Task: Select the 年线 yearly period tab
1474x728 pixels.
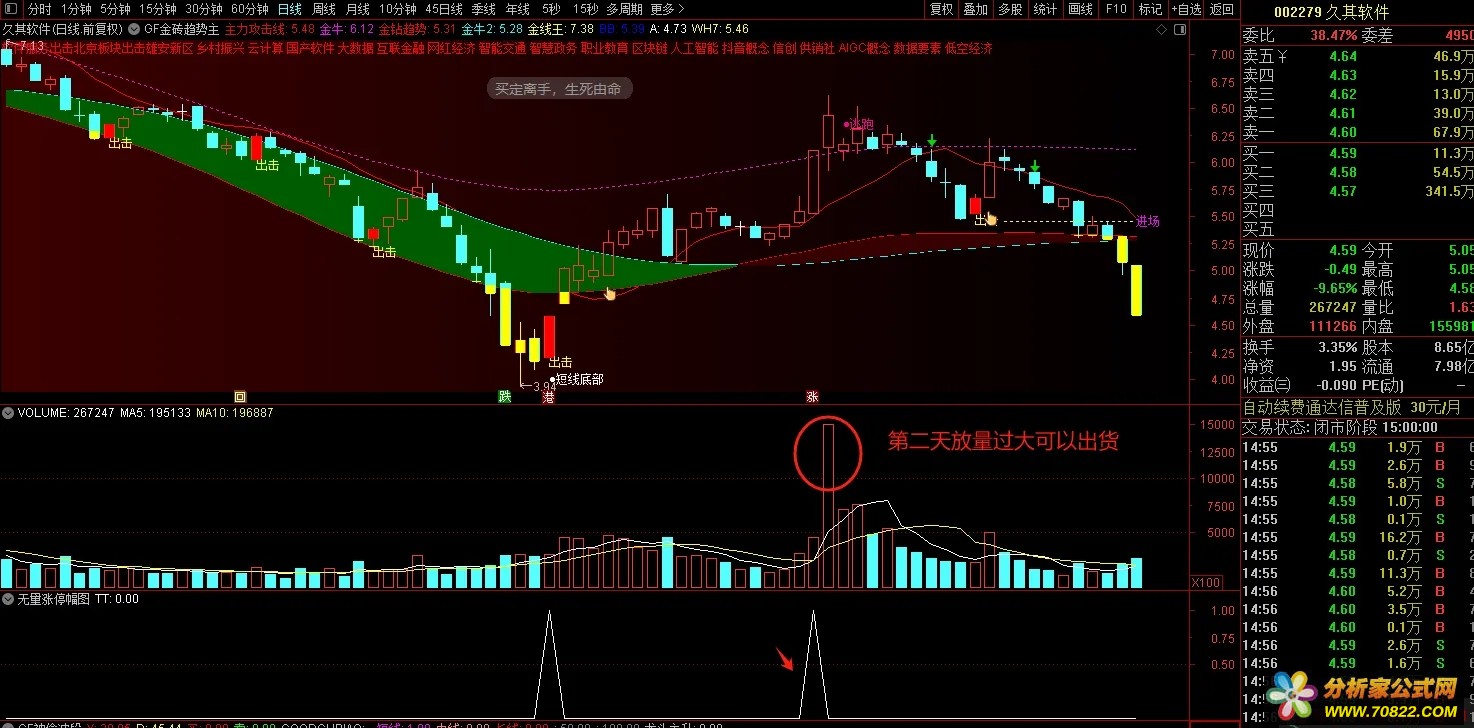Action: point(518,9)
